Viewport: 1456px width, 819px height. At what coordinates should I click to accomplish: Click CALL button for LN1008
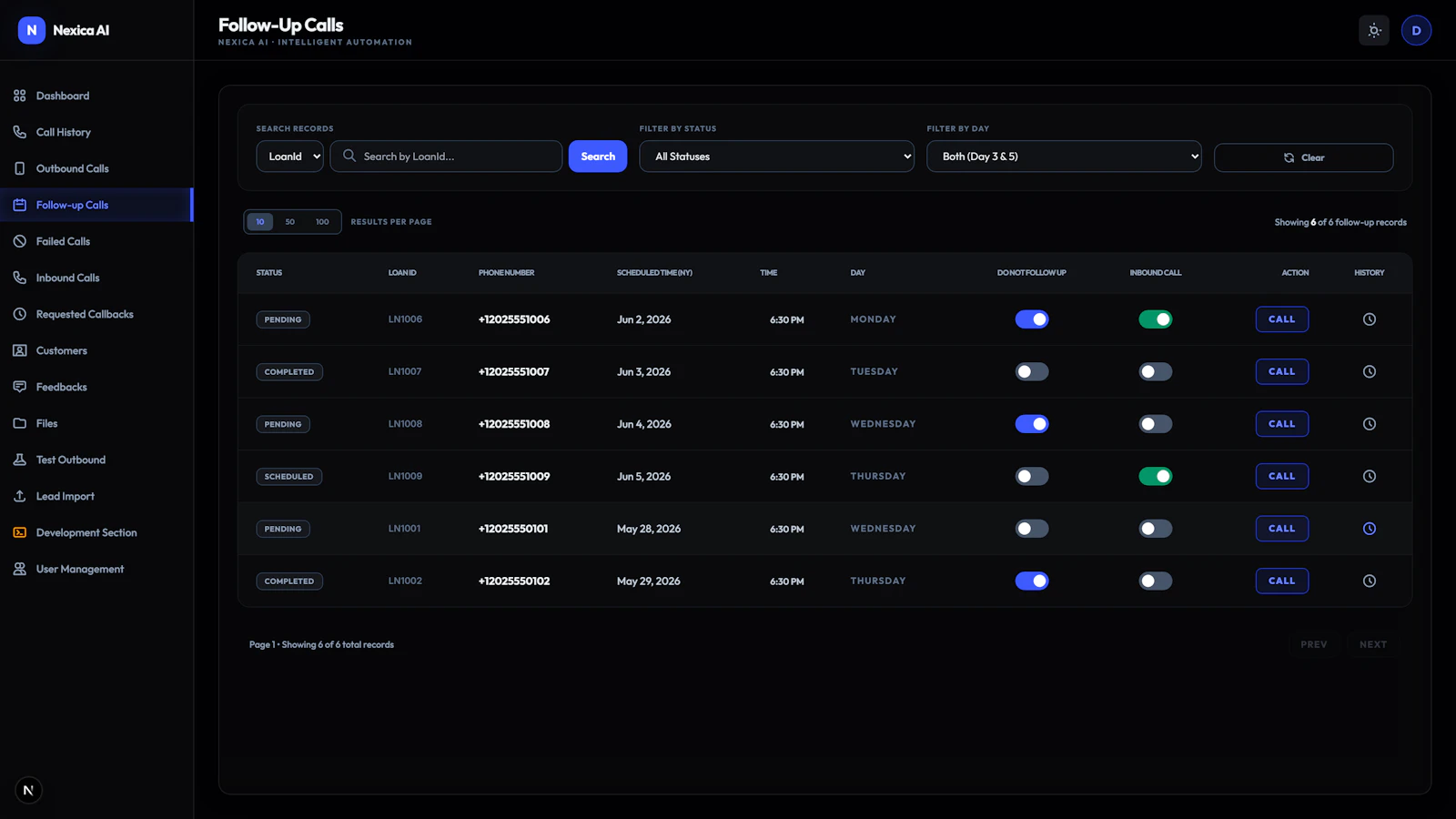[1281, 424]
